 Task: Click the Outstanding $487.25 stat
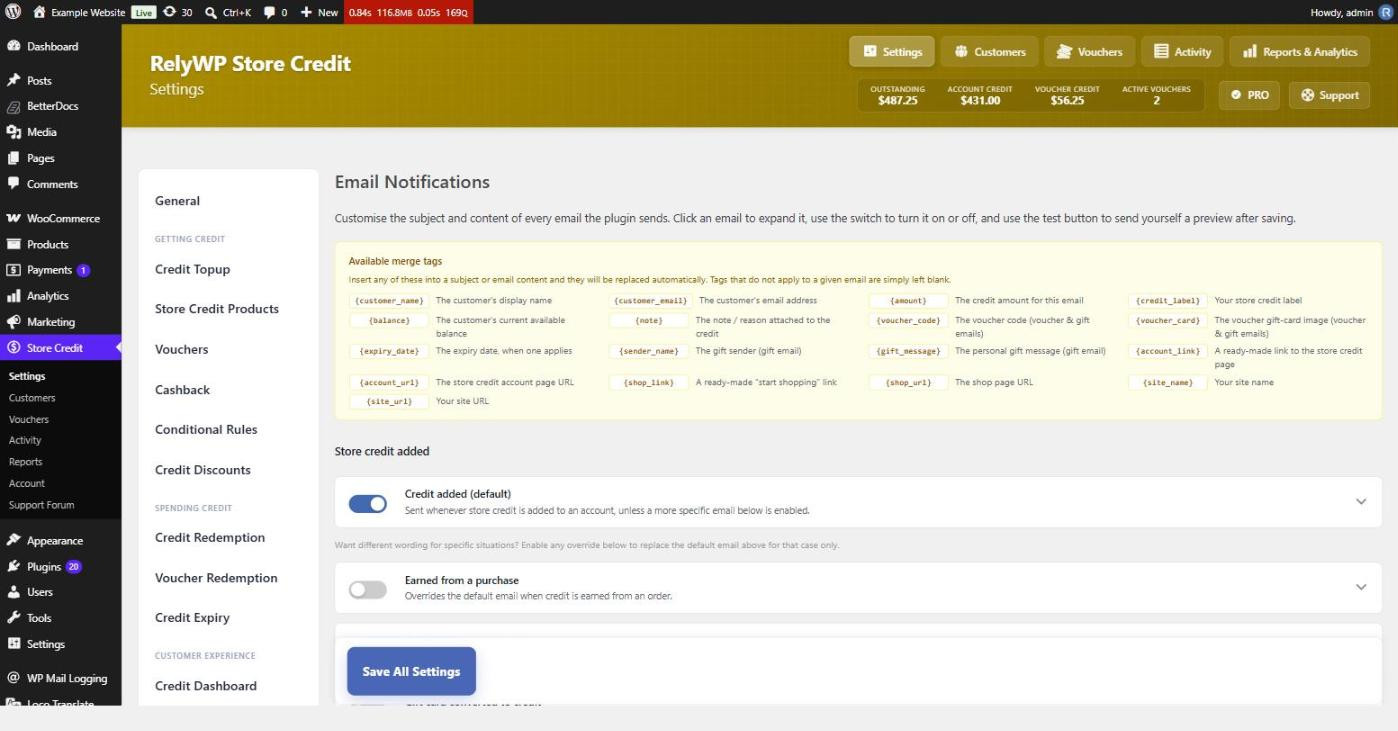tap(897, 95)
